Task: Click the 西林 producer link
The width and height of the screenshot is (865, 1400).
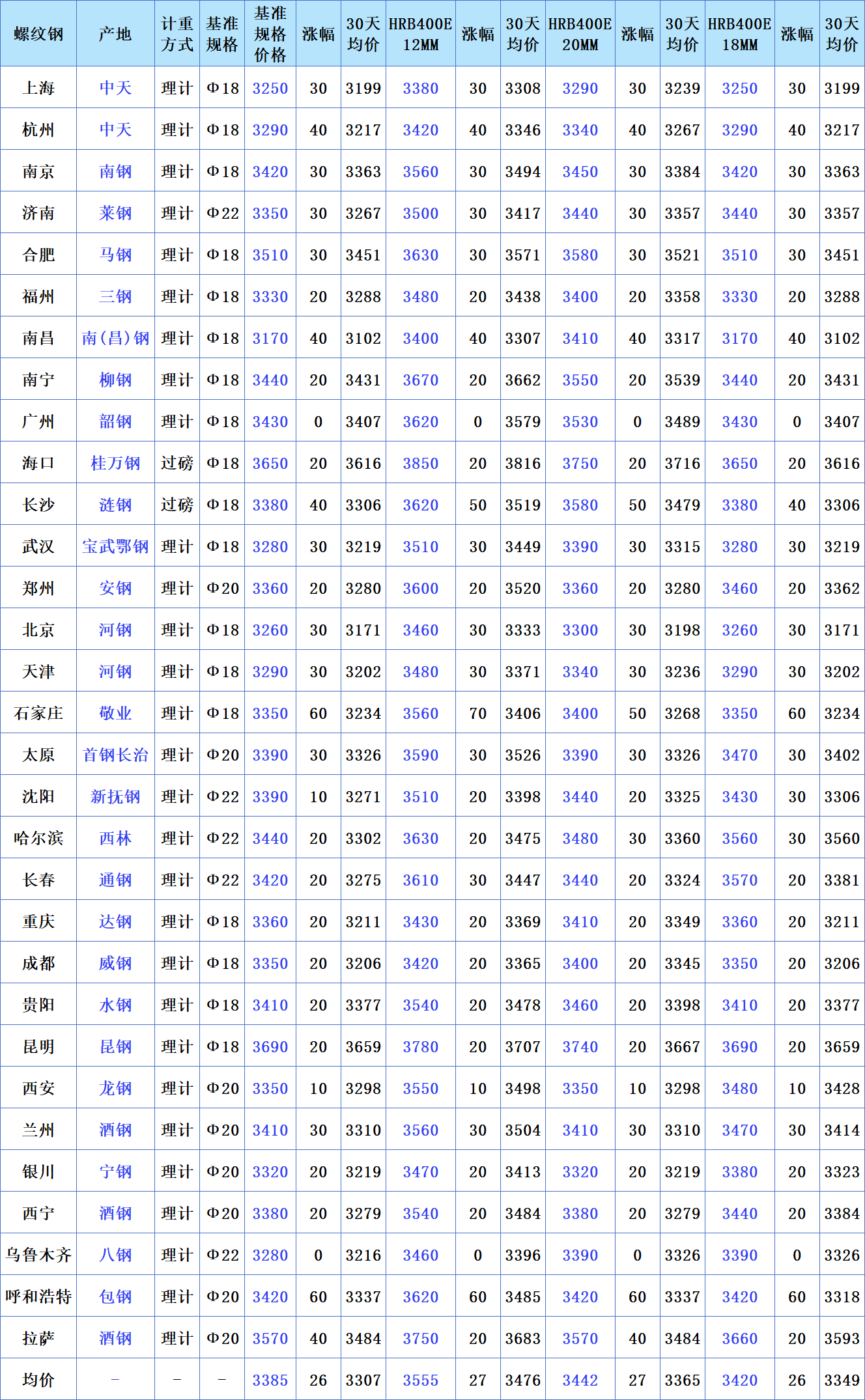Action: click(115, 838)
